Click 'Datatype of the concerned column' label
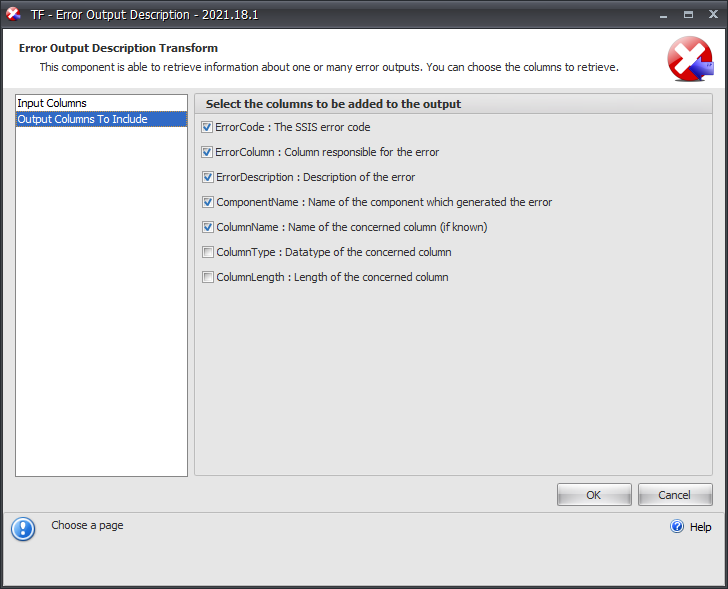Screen dimensions: 728x589 (368, 252)
